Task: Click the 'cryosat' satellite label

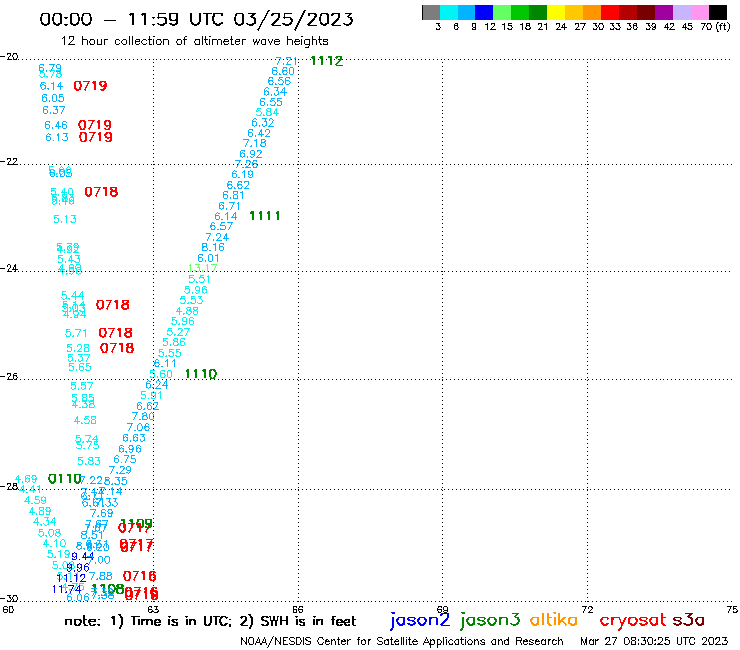Action: [633, 620]
